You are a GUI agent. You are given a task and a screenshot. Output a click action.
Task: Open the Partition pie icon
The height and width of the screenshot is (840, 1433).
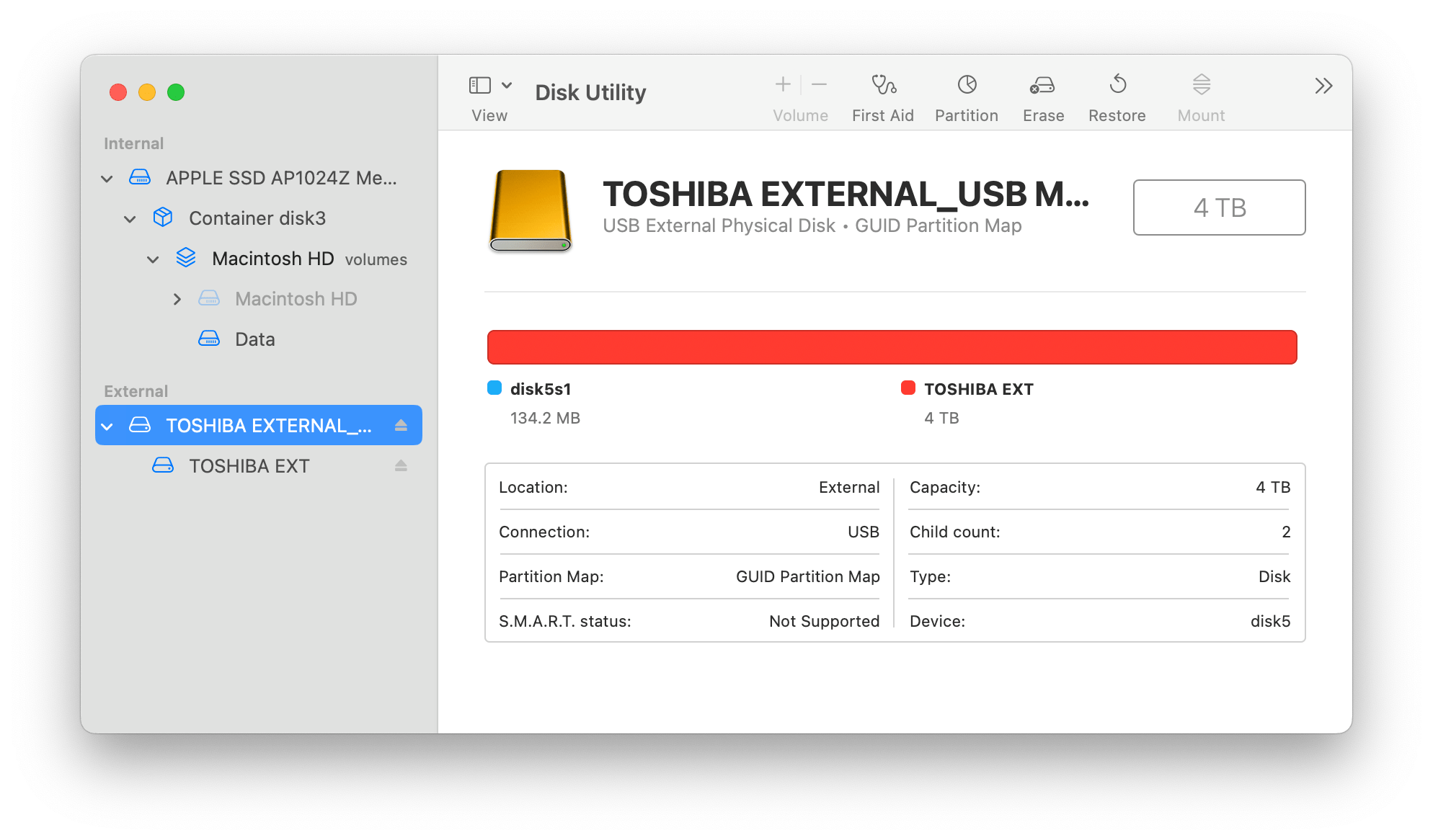pyautogui.click(x=967, y=84)
